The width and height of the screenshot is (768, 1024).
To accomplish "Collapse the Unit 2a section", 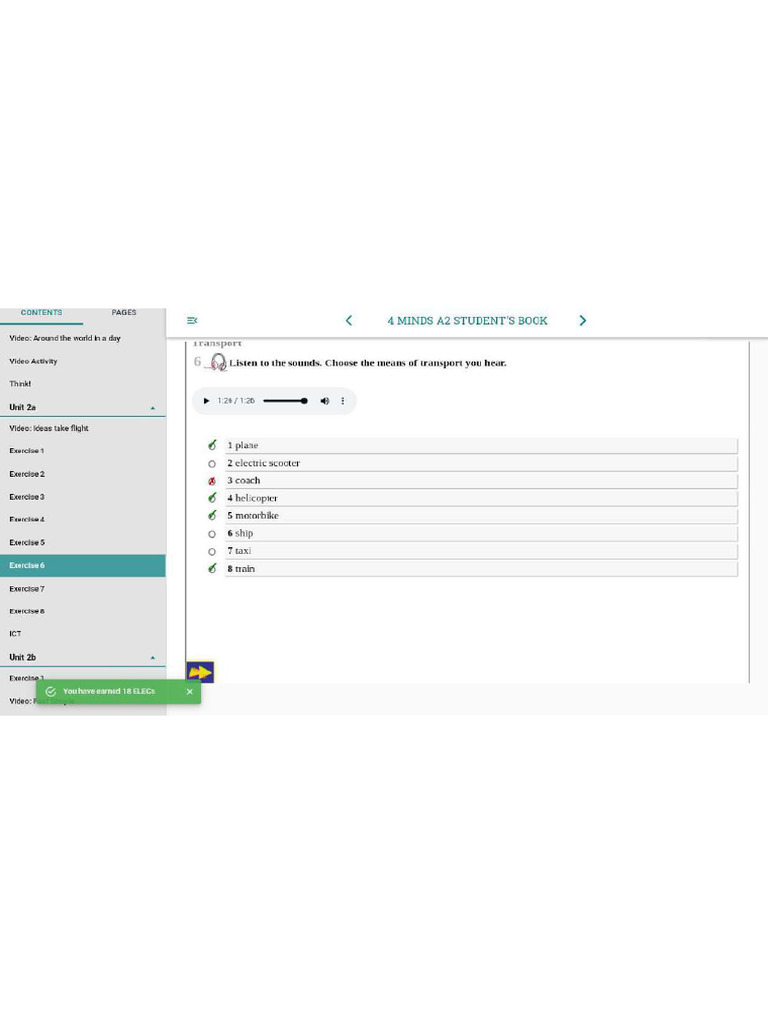I will point(153,408).
